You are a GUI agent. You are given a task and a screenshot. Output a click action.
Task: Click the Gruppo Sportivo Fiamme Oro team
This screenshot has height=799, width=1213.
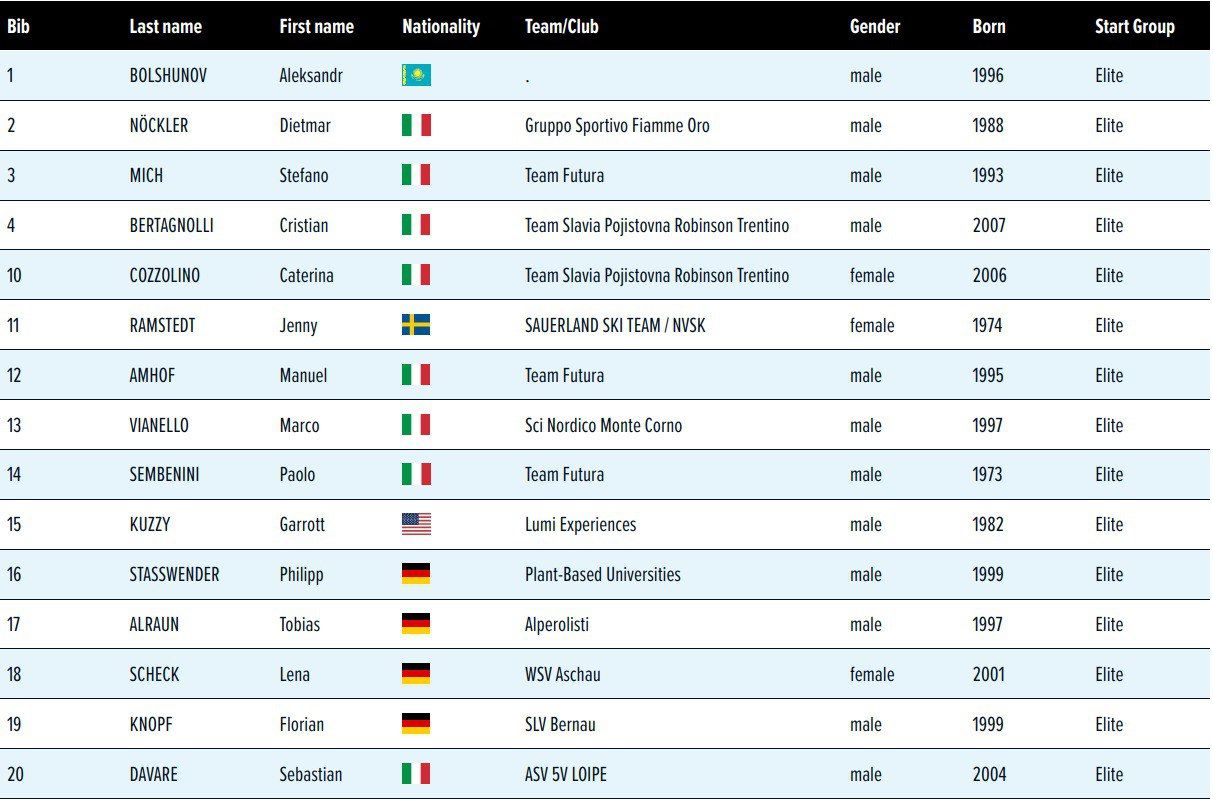point(617,126)
